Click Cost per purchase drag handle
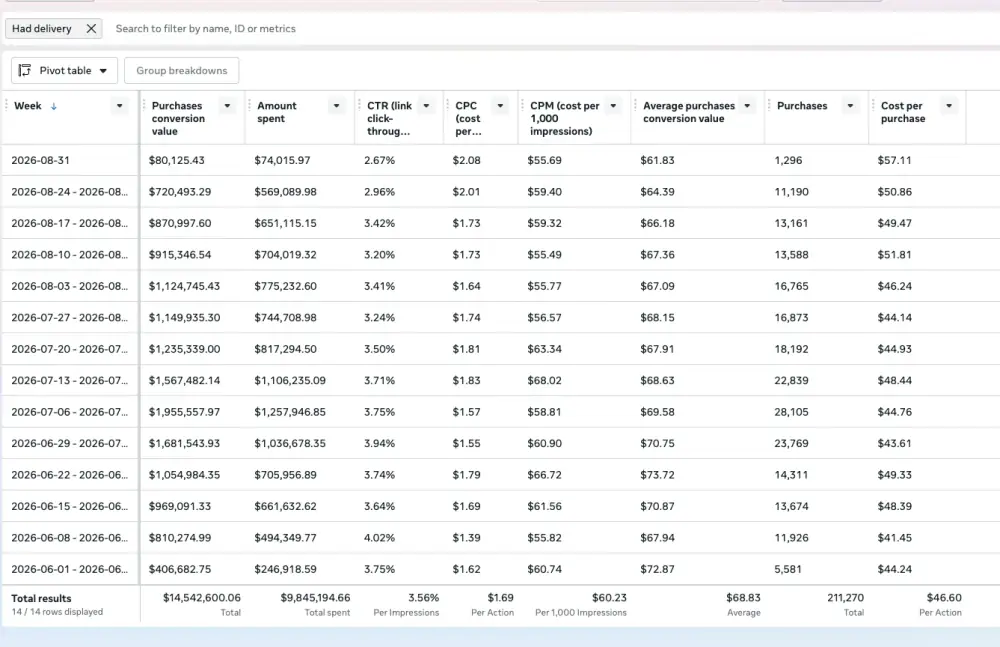The width and height of the screenshot is (1000, 647). tap(874, 105)
